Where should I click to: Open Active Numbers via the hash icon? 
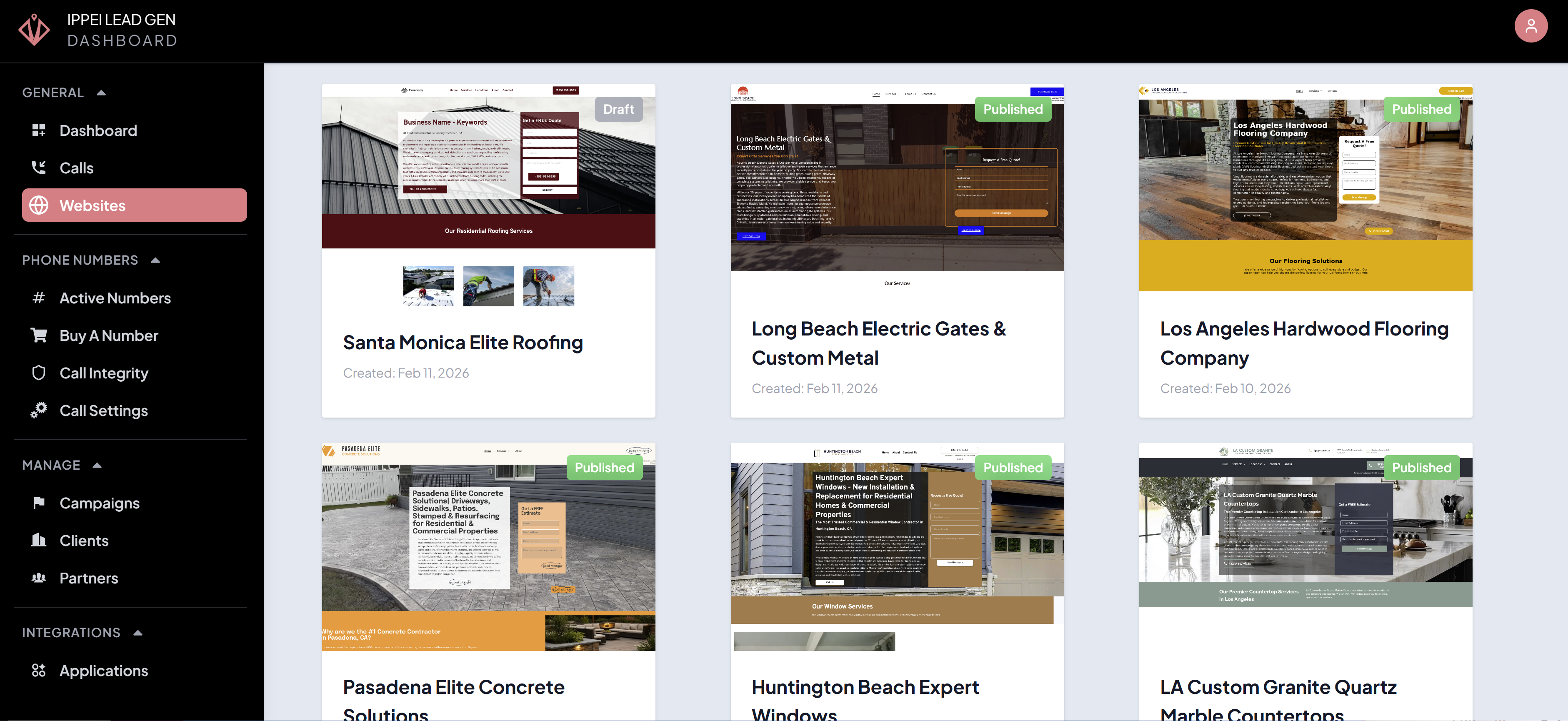click(x=39, y=298)
